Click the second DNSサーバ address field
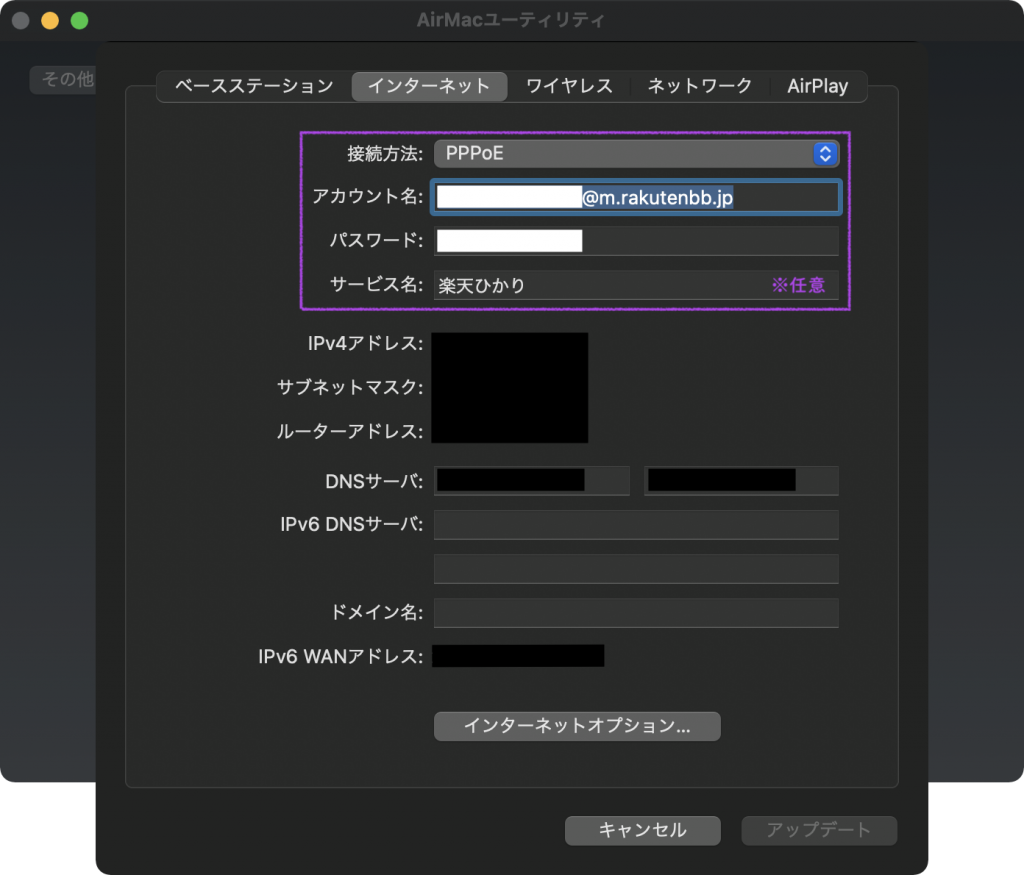Viewport: 1024px width, 875px height. (x=741, y=480)
